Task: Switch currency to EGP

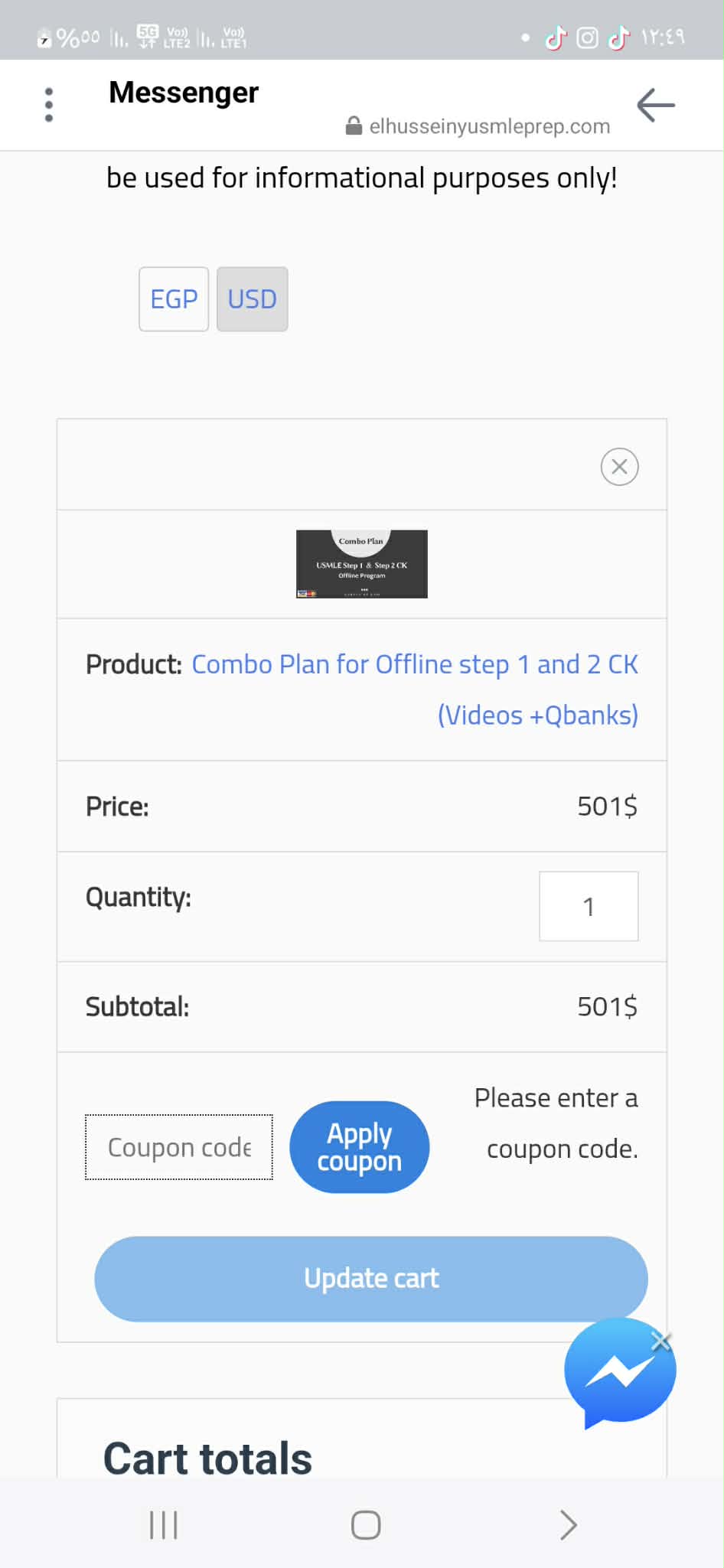Action: tap(174, 299)
